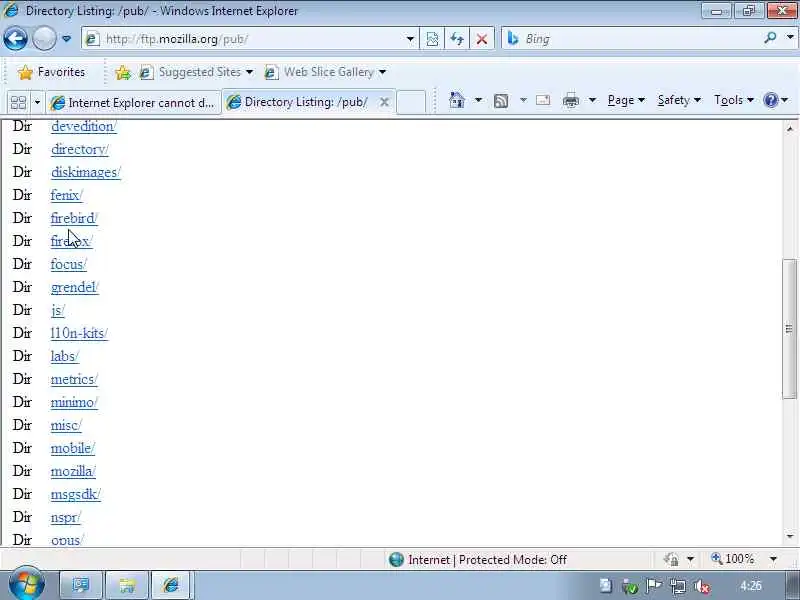Screen dimensions: 800x600
Task: Open the grendel/ directory link
Action: click(x=74, y=287)
